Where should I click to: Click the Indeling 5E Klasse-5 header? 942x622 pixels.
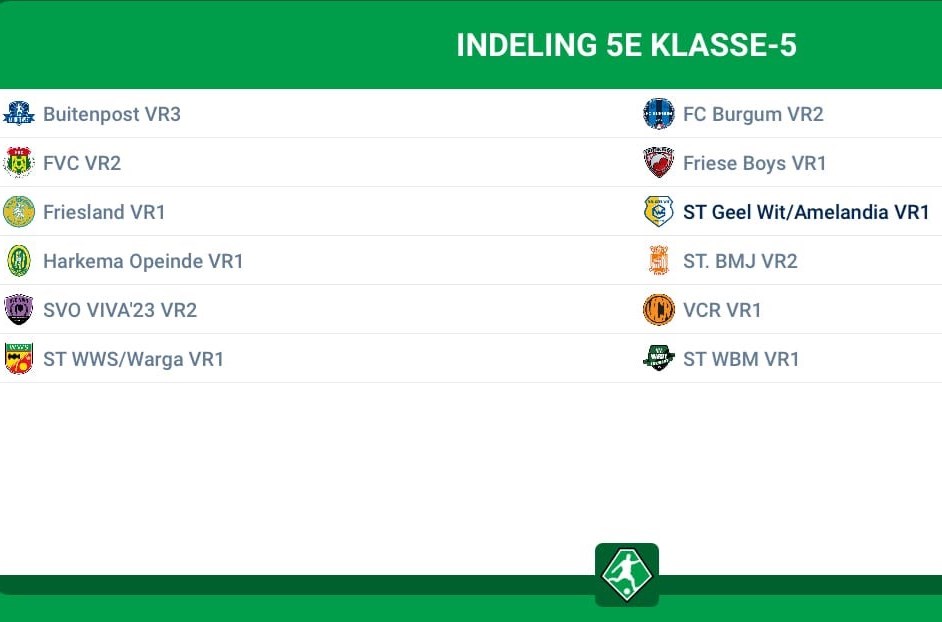[626, 45]
